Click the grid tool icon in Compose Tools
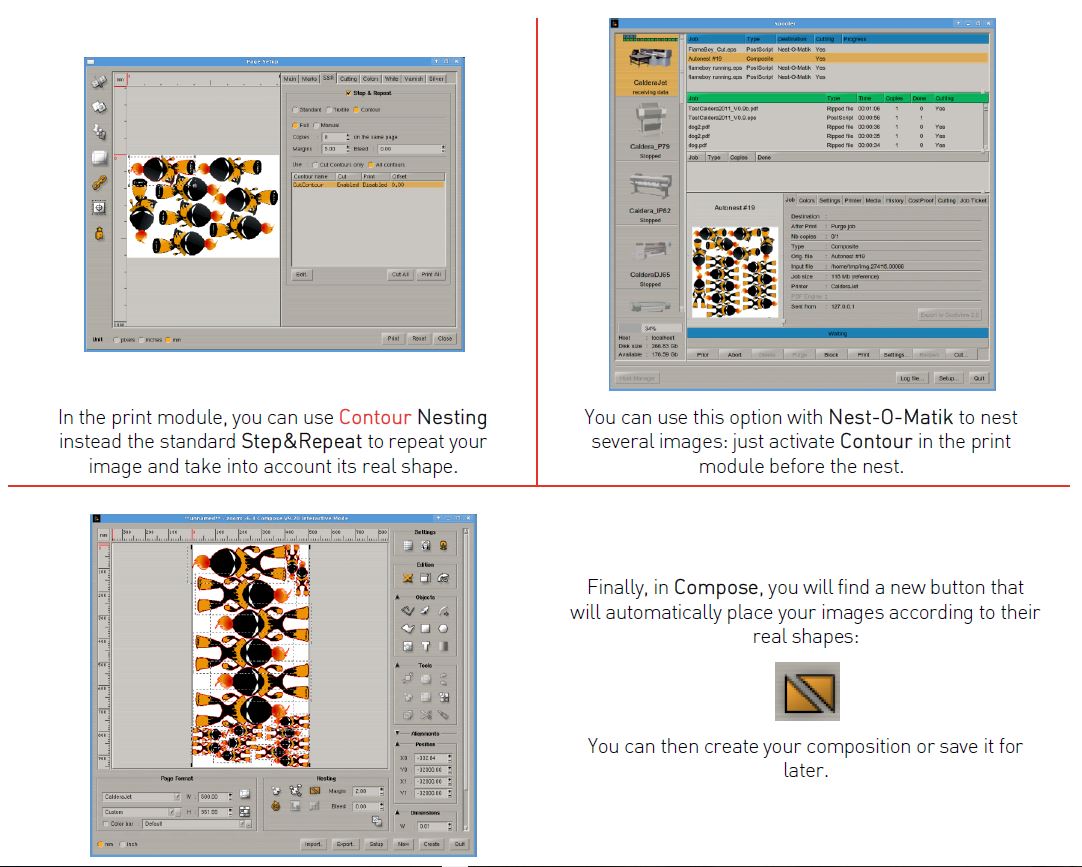The width and height of the screenshot is (1082, 867). coord(443,697)
